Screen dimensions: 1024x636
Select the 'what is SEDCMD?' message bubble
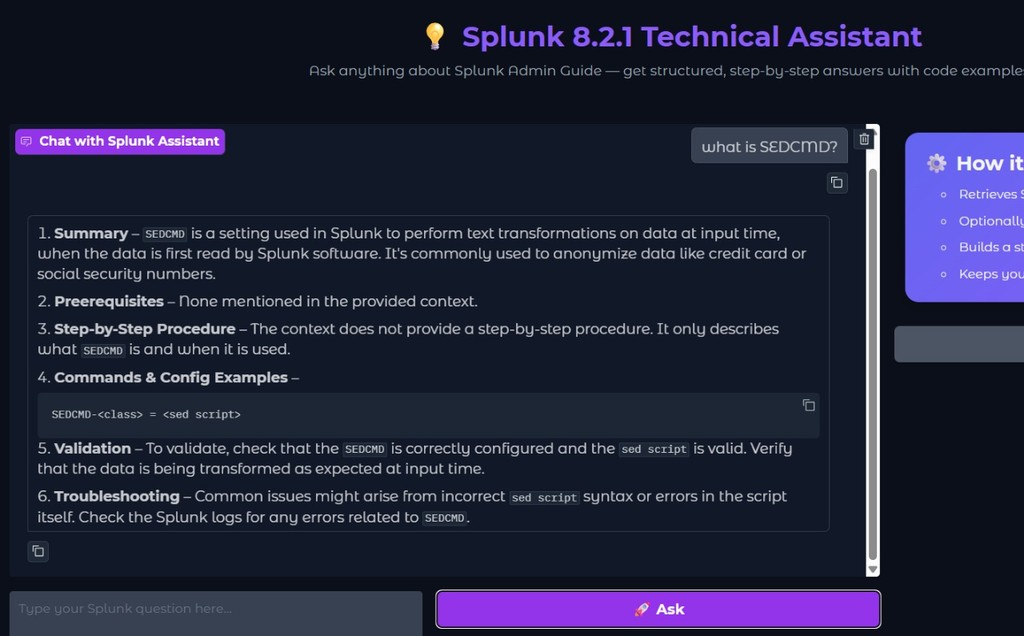click(x=769, y=147)
